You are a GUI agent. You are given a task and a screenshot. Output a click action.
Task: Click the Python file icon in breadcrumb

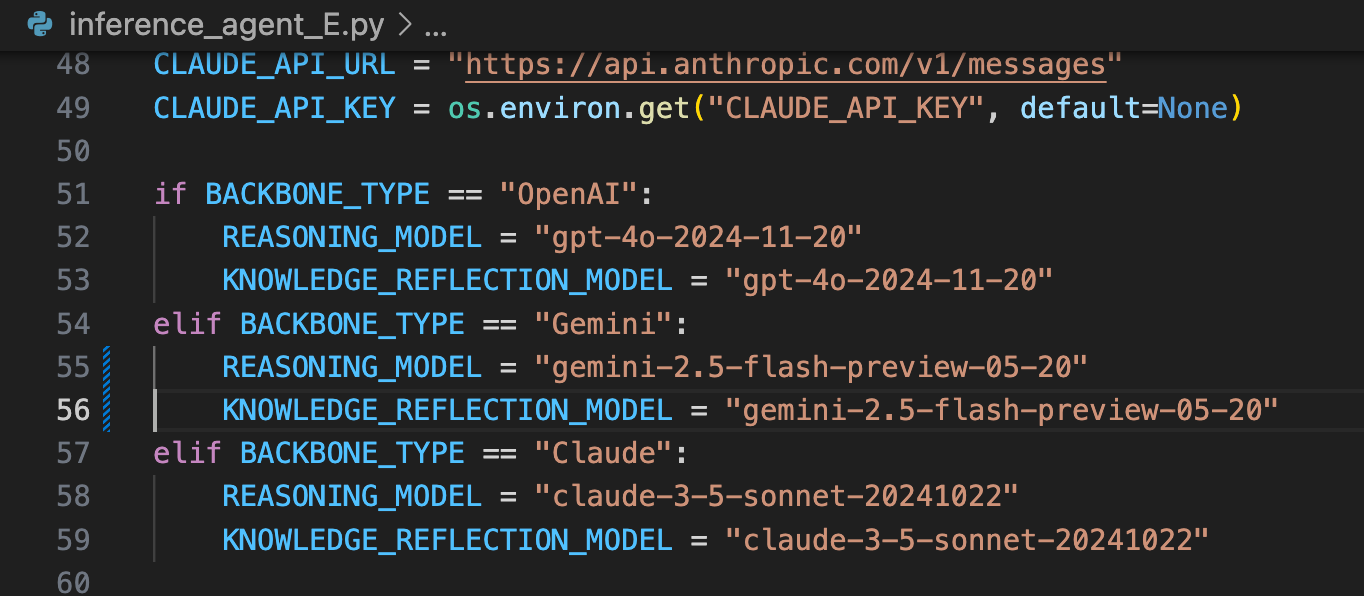[41, 24]
